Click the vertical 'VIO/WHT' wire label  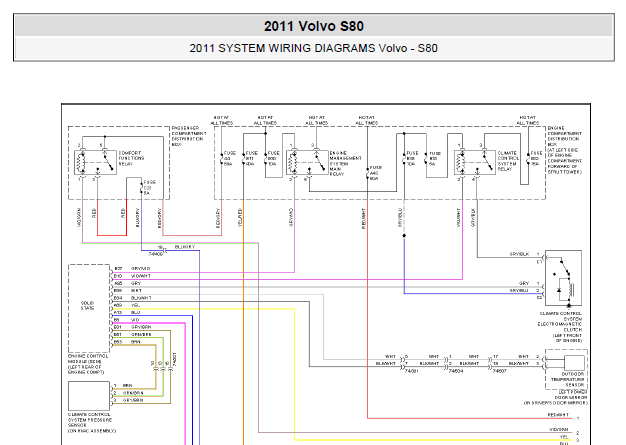[459, 218]
